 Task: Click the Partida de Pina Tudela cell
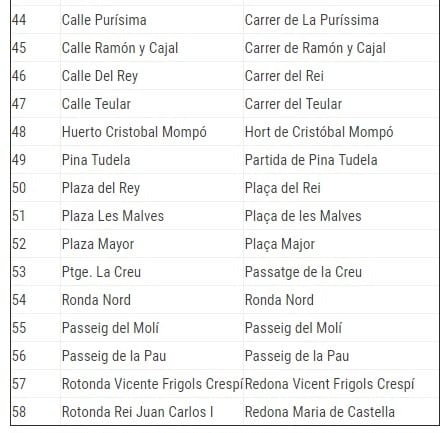[341, 160]
